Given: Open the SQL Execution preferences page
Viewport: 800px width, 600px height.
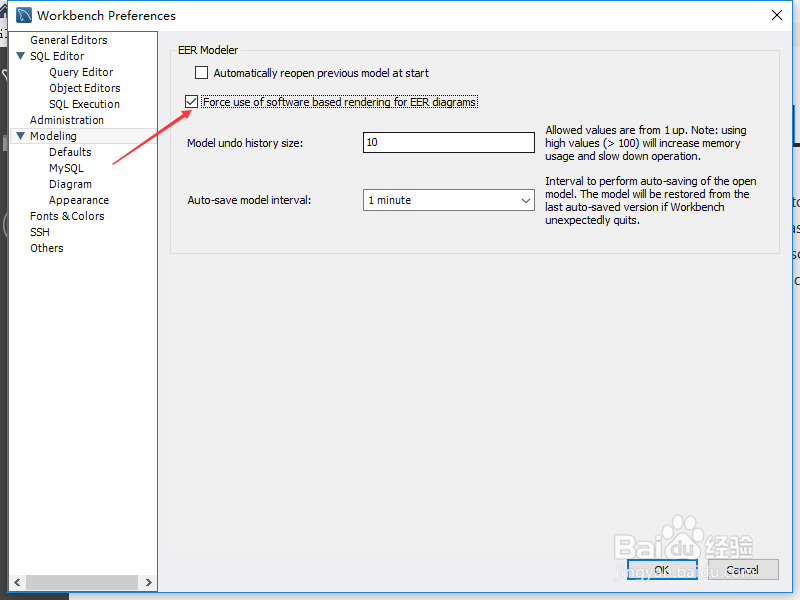Looking at the screenshot, I should 84,104.
